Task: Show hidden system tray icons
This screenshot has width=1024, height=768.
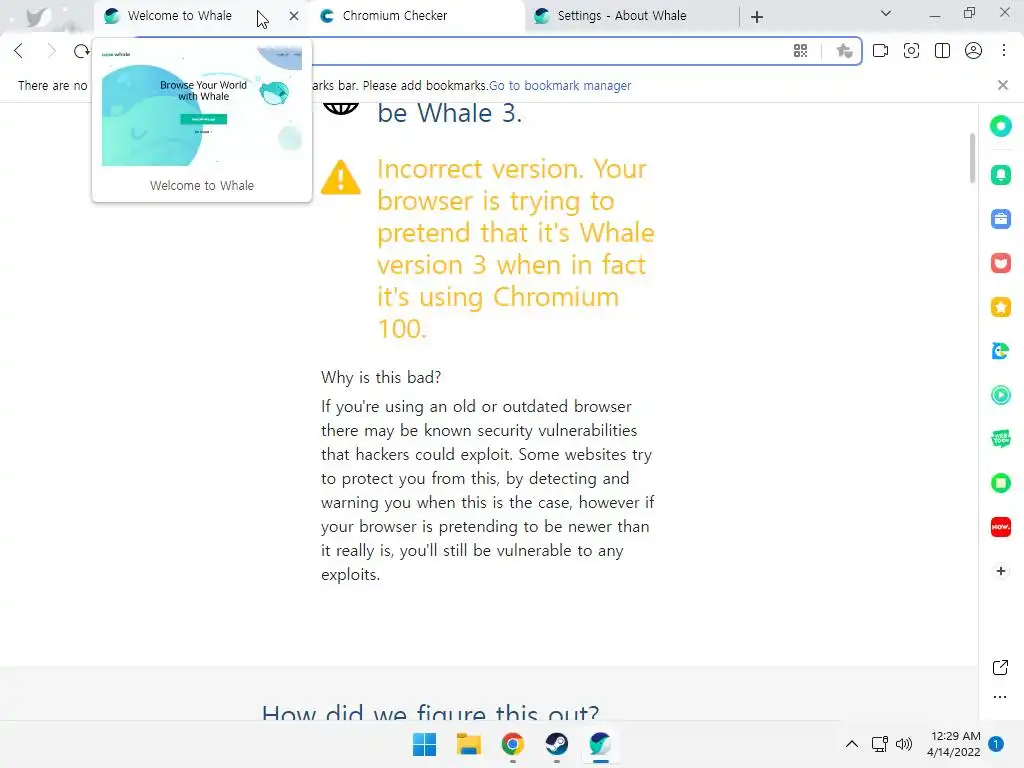Action: tap(852, 744)
